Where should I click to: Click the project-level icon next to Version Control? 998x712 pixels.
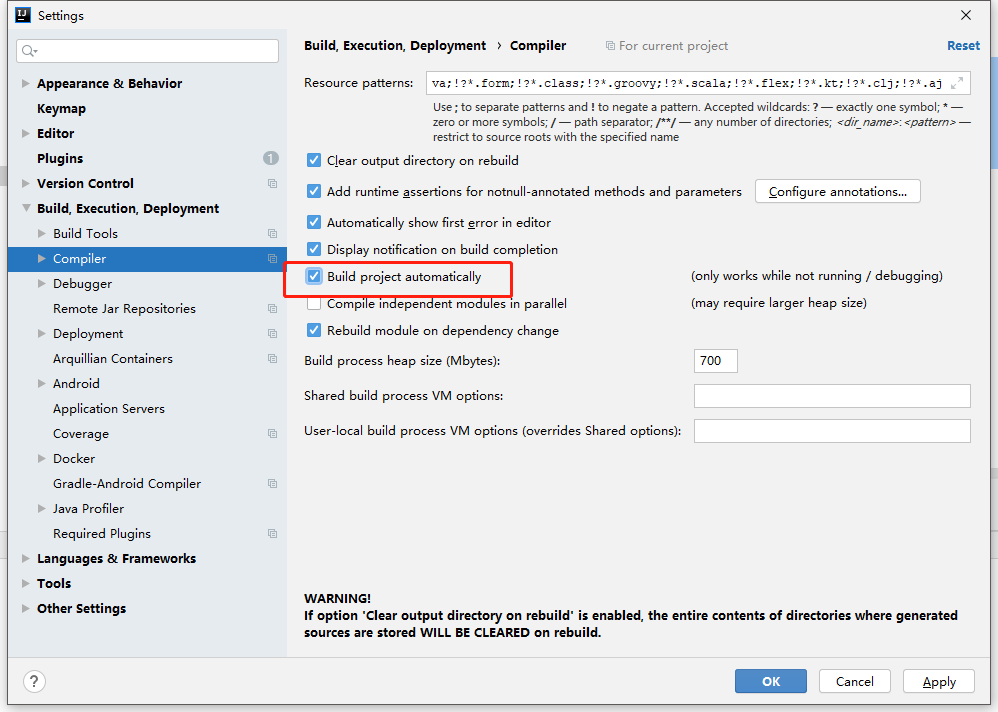pos(272,184)
